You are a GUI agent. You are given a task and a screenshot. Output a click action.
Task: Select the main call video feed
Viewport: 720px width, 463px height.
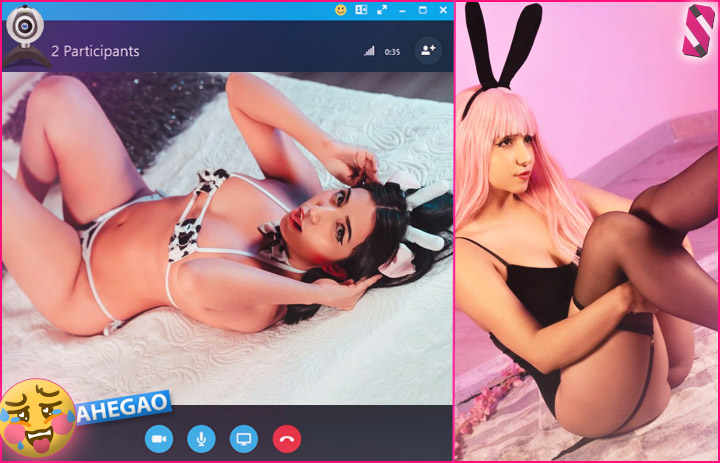click(227, 238)
